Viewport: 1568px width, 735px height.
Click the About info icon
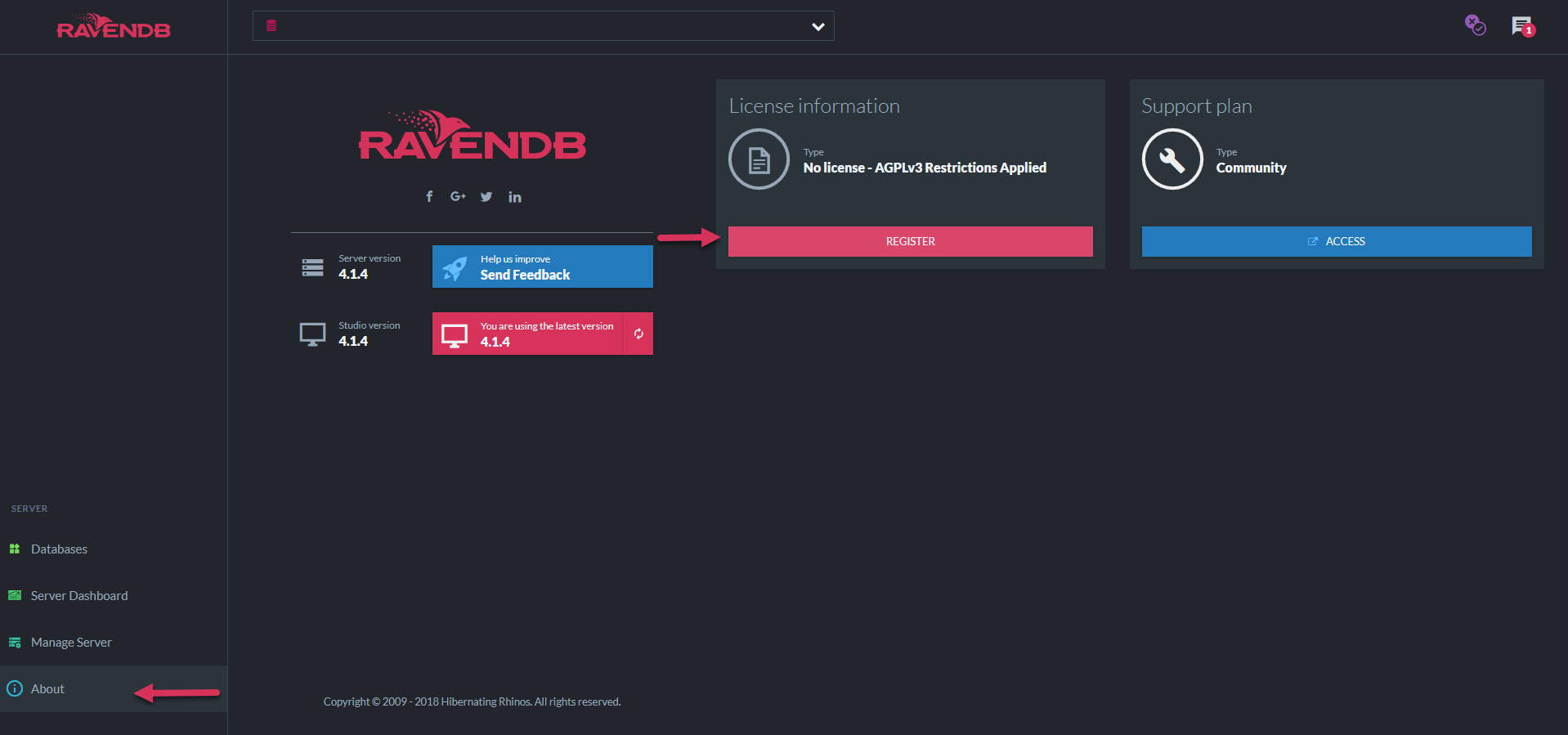click(x=15, y=688)
